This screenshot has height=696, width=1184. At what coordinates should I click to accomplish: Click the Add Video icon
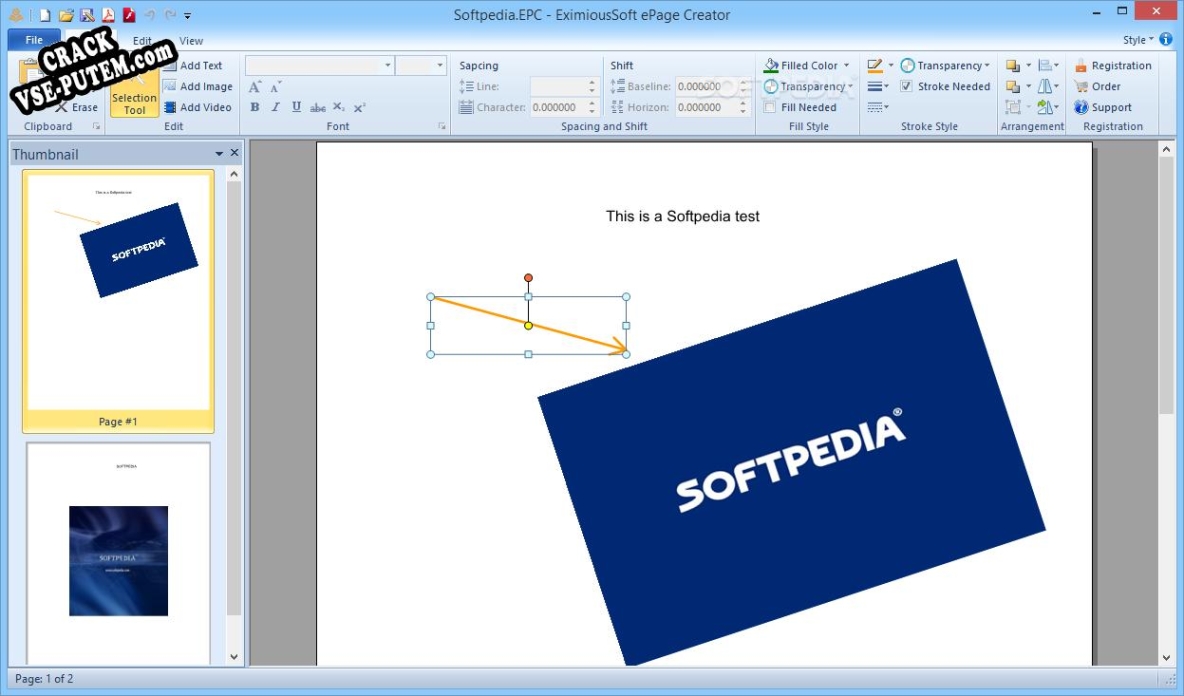198,107
